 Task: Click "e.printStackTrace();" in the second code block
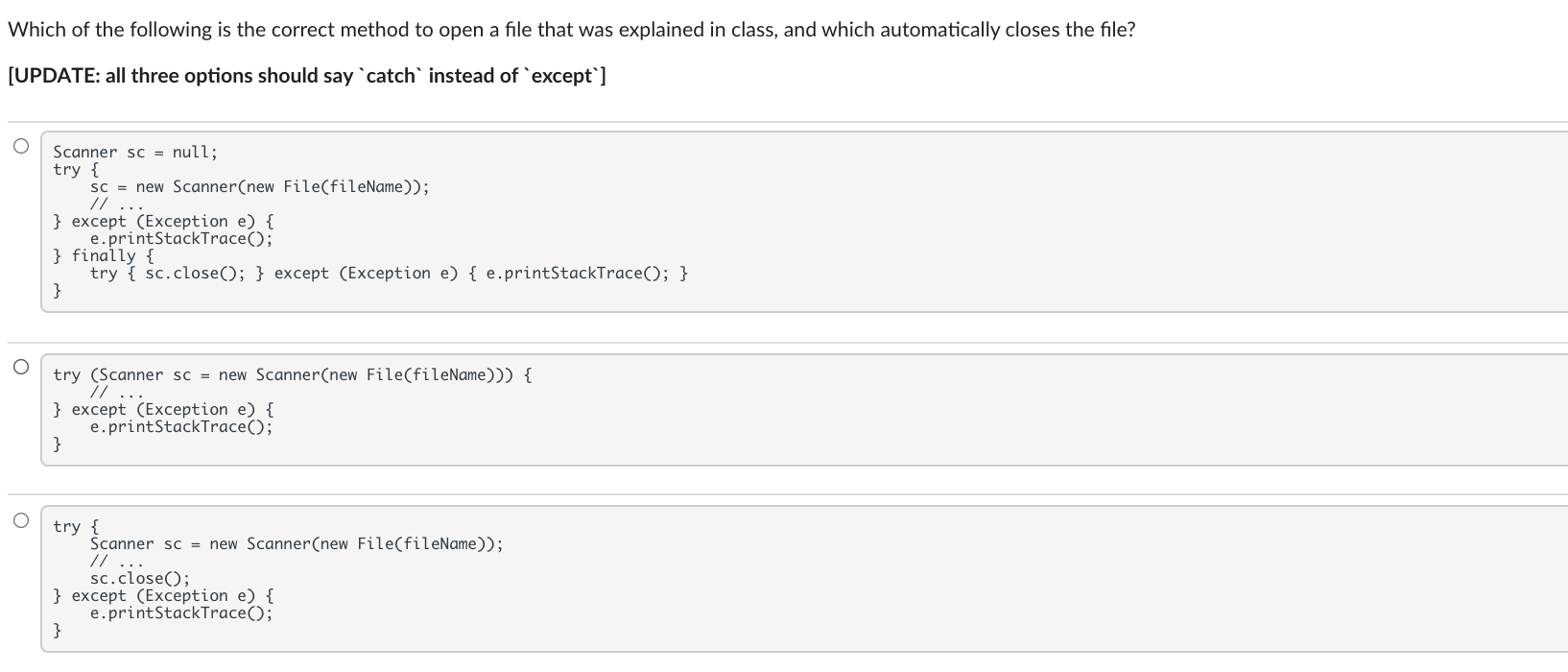click(x=181, y=426)
